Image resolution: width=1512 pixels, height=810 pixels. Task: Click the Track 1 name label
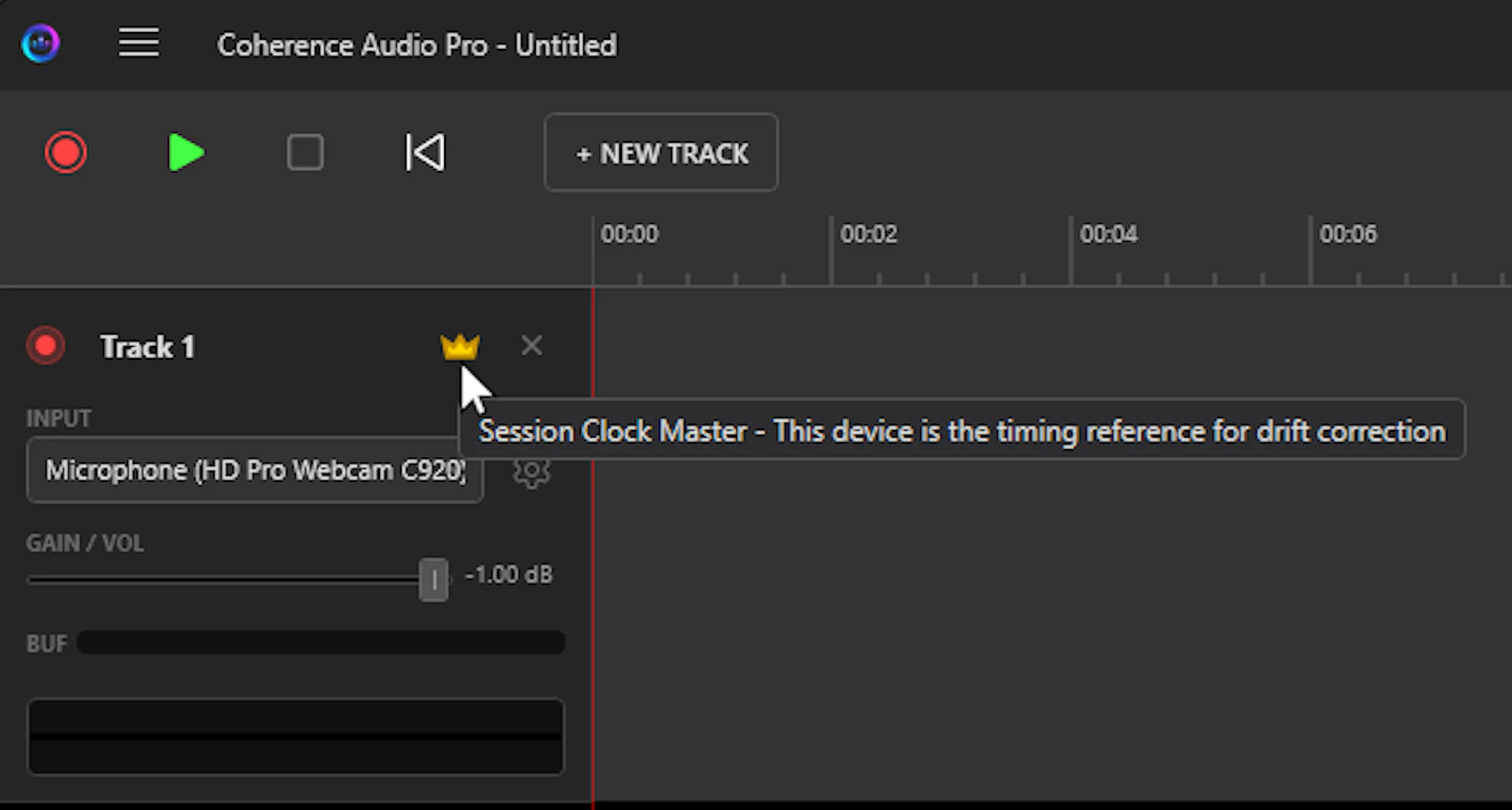[x=147, y=347]
